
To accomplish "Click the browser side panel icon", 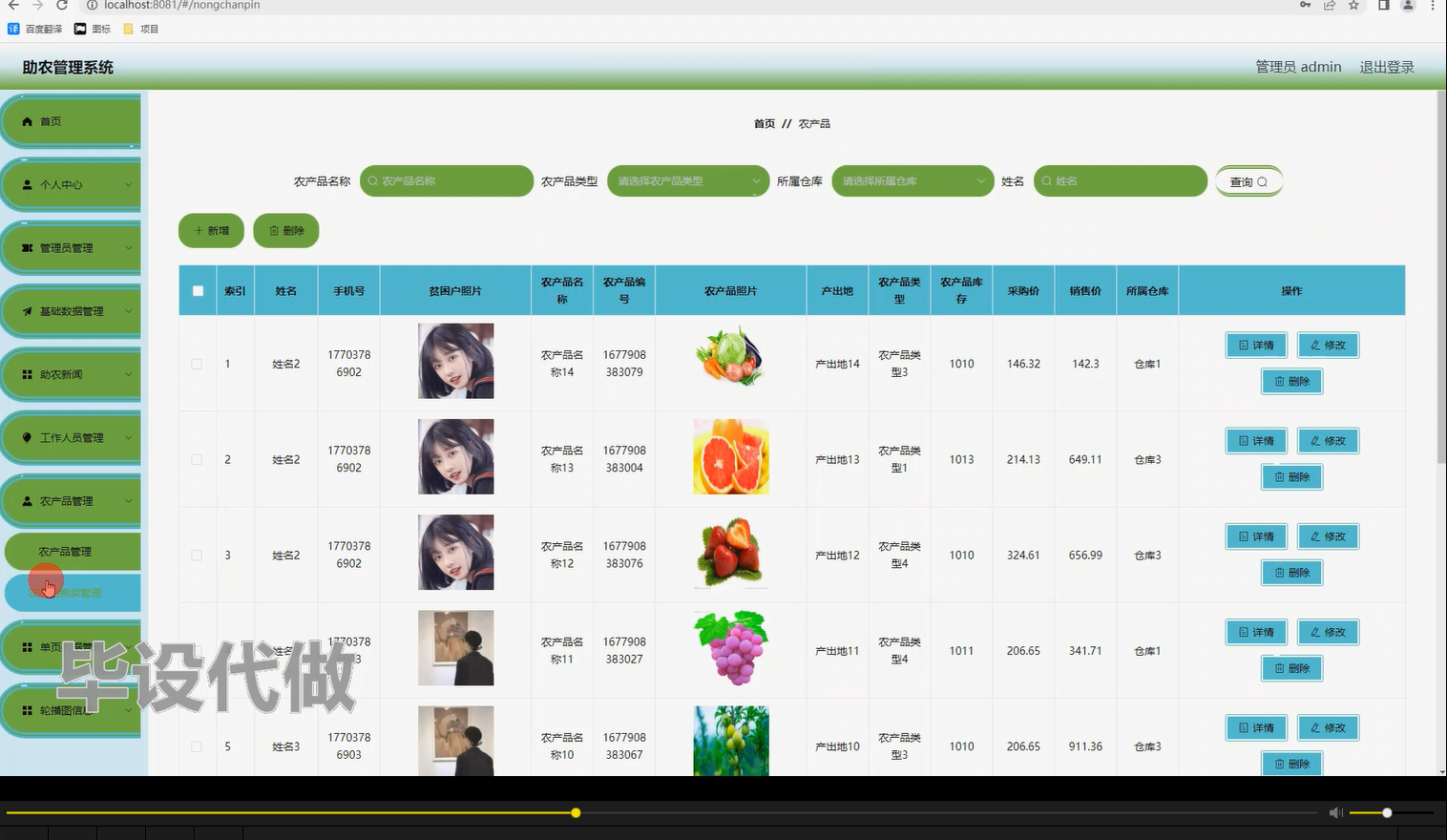I will [x=1383, y=5].
